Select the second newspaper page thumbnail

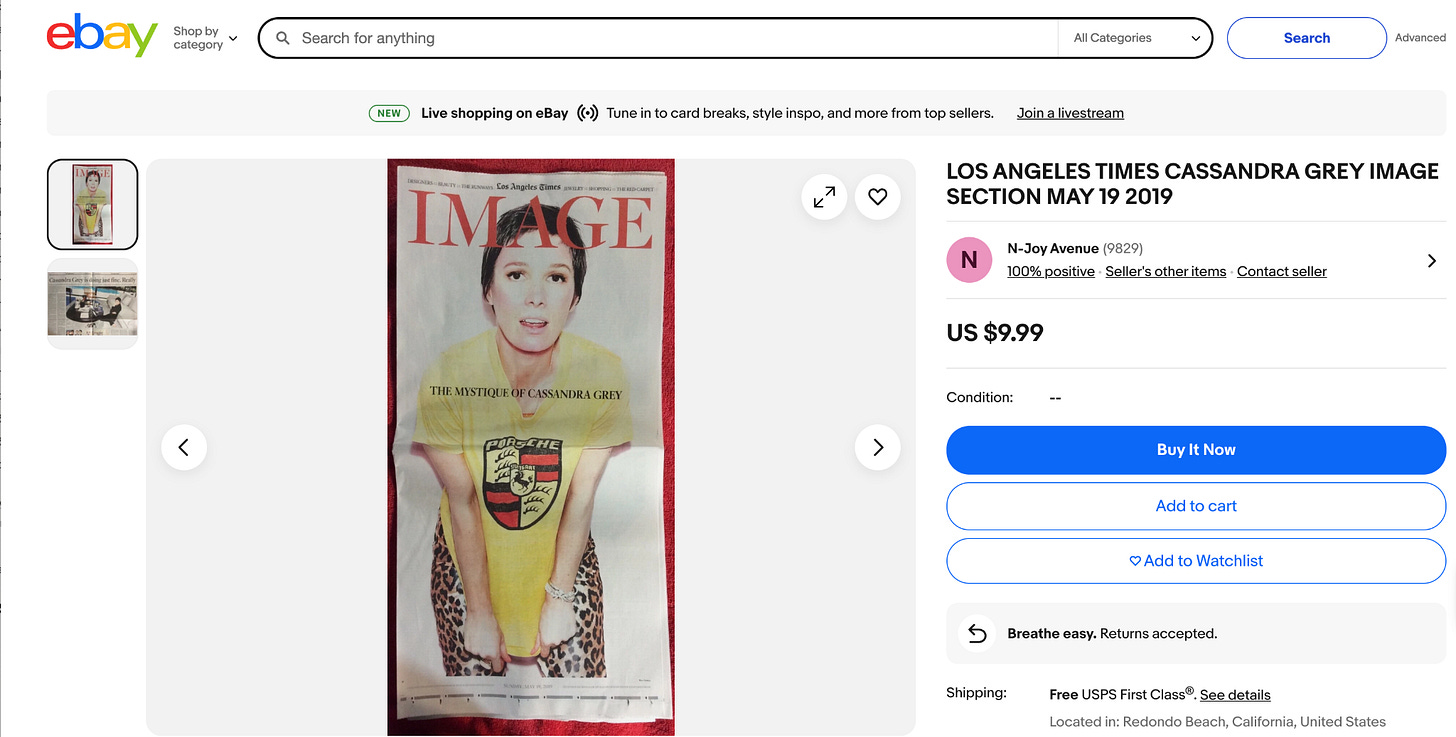coord(92,304)
